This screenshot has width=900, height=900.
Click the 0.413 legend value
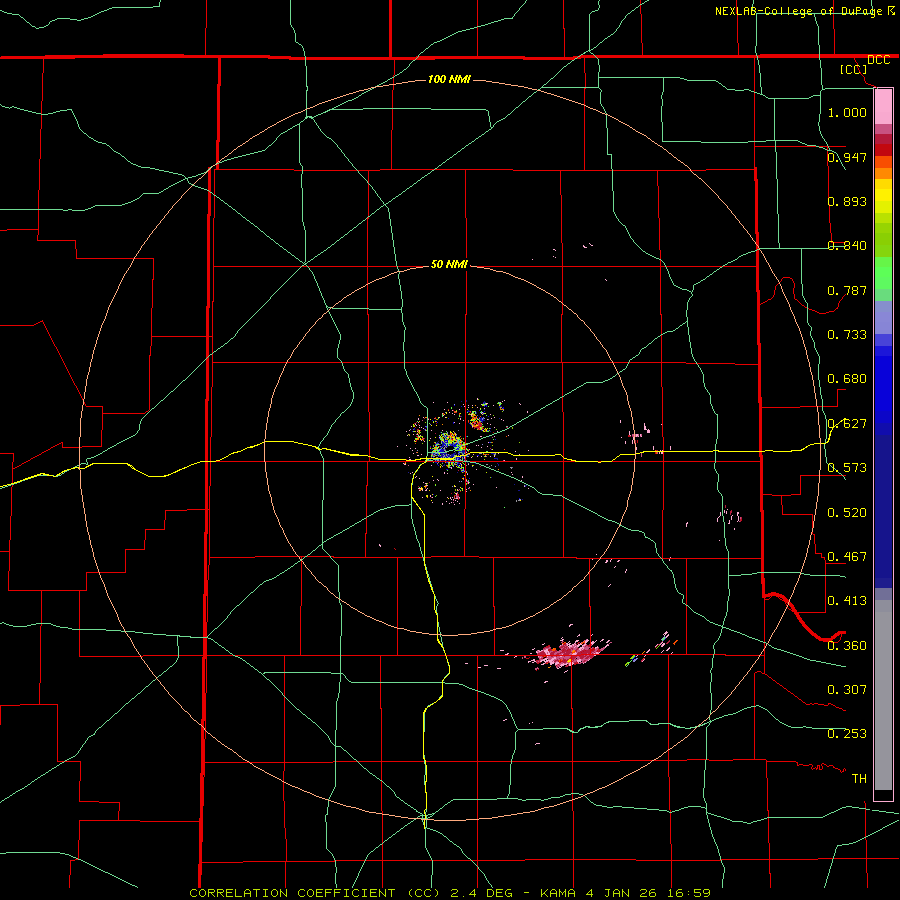click(x=847, y=600)
